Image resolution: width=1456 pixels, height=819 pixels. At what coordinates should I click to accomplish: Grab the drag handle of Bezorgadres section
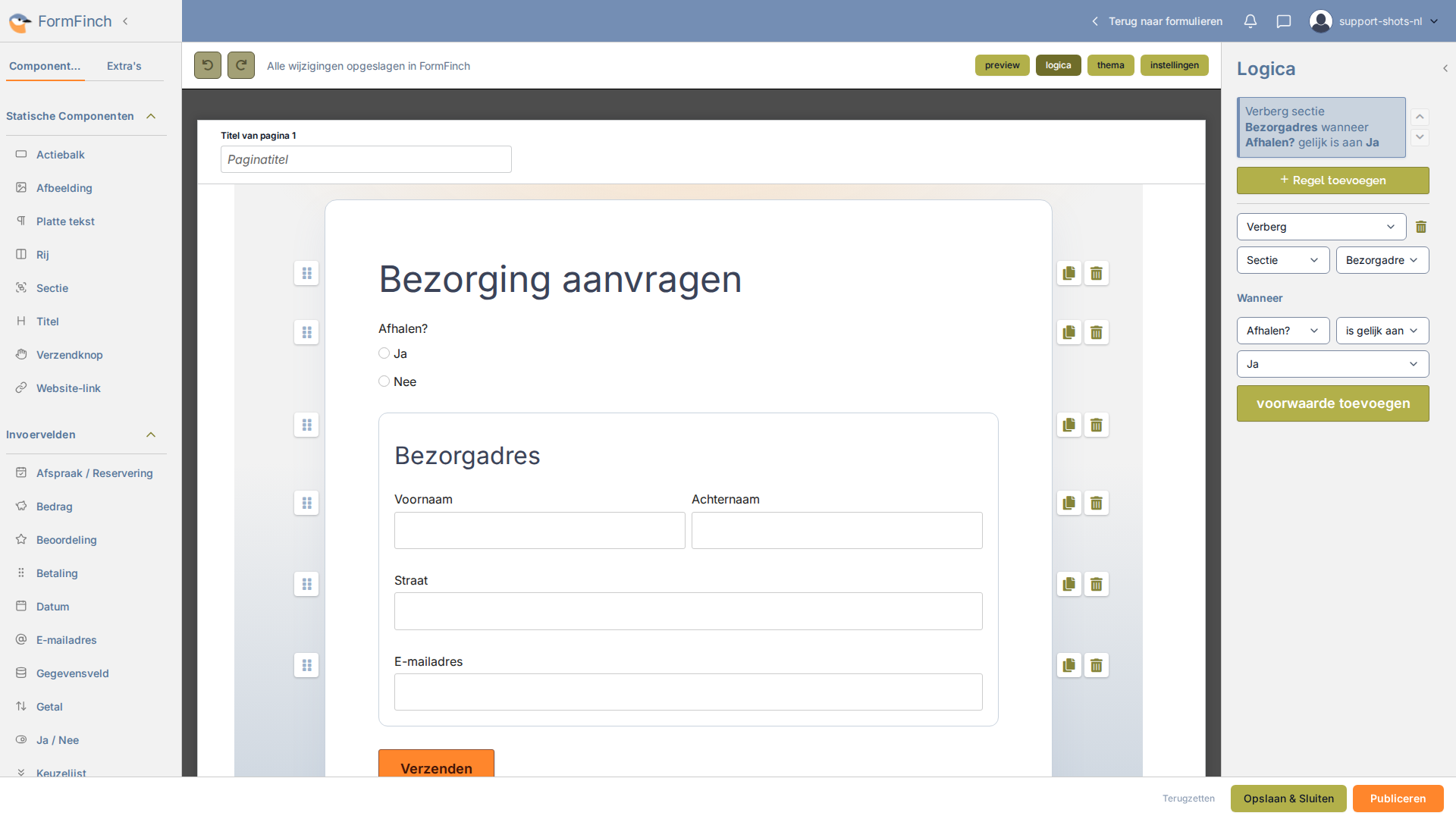coord(306,425)
